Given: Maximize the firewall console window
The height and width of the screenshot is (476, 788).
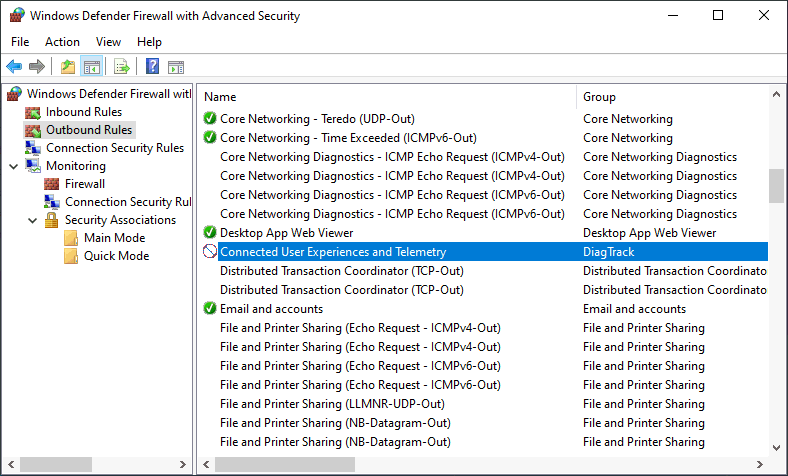Looking at the screenshot, I should [718, 15].
